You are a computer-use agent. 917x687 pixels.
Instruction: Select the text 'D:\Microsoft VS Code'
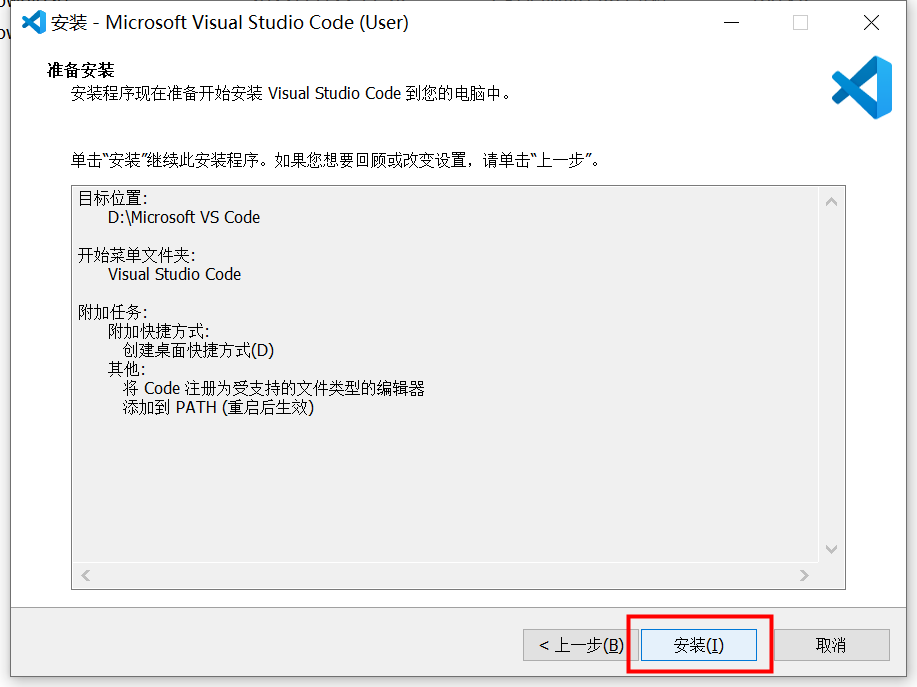[184, 218]
